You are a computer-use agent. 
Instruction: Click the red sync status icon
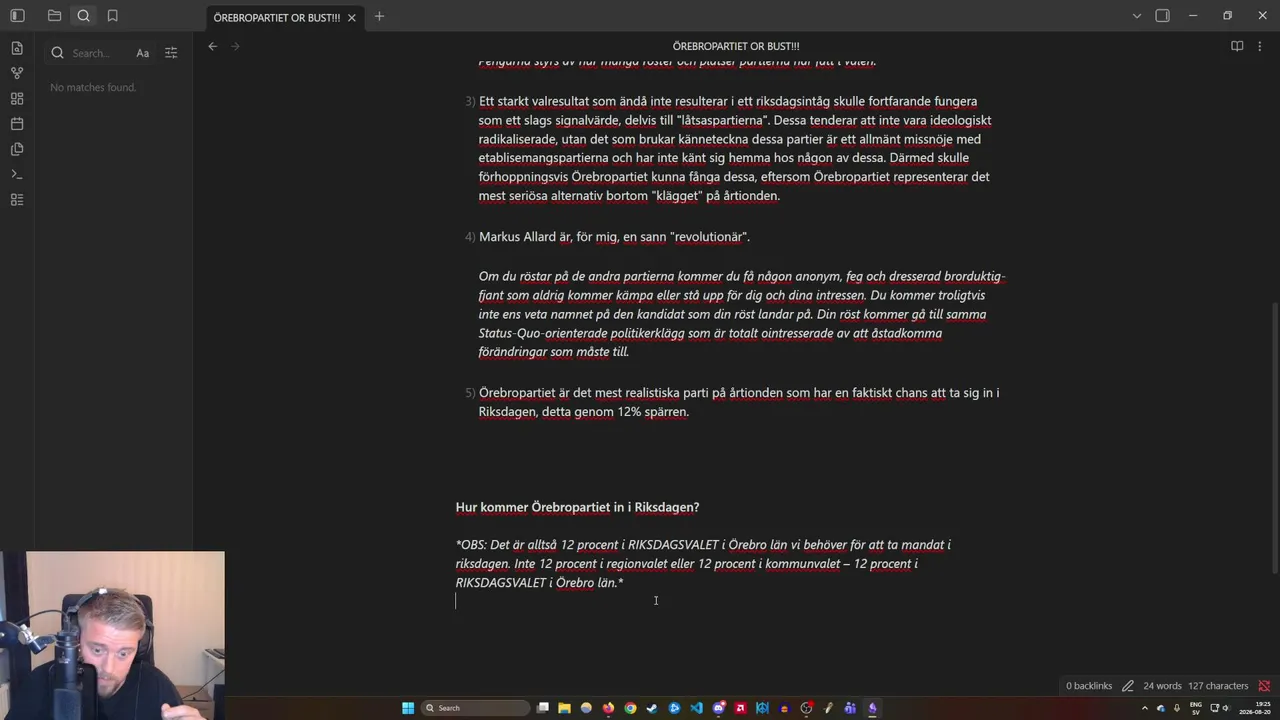(x=1264, y=686)
